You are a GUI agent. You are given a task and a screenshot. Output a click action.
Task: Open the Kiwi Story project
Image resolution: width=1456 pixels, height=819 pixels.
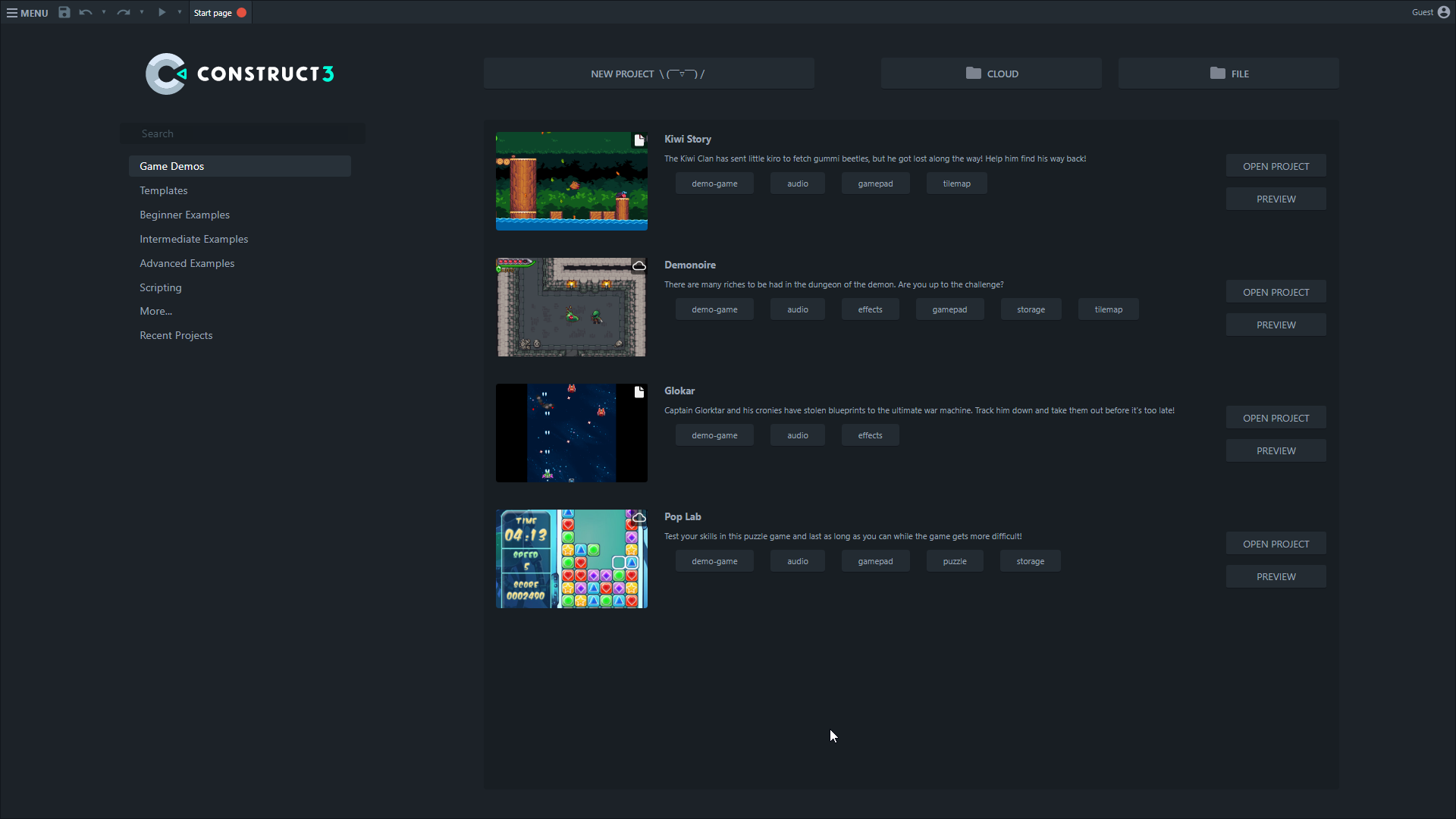click(x=1276, y=166)
